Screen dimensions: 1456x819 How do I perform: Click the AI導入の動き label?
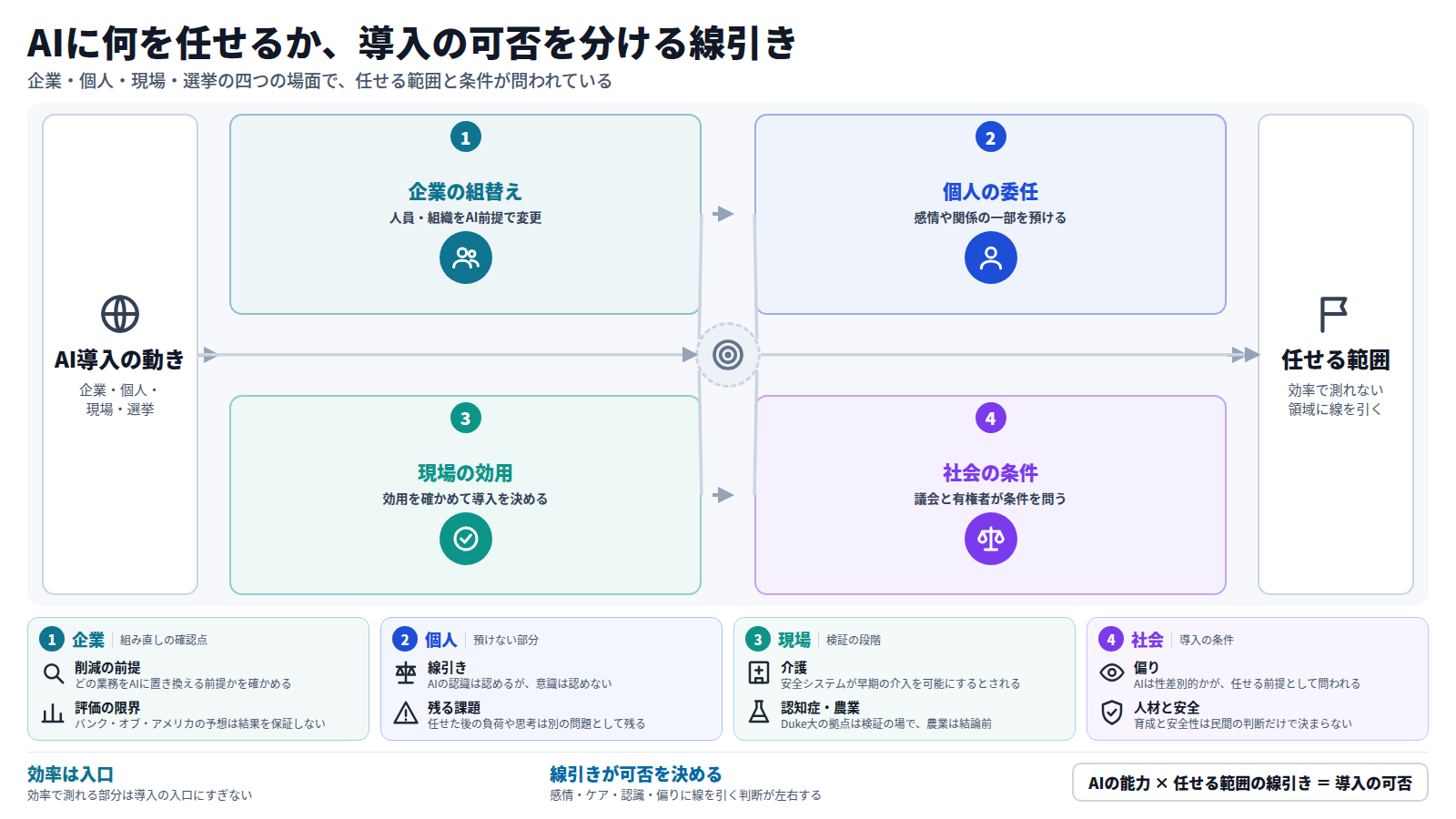pos(119,360)
